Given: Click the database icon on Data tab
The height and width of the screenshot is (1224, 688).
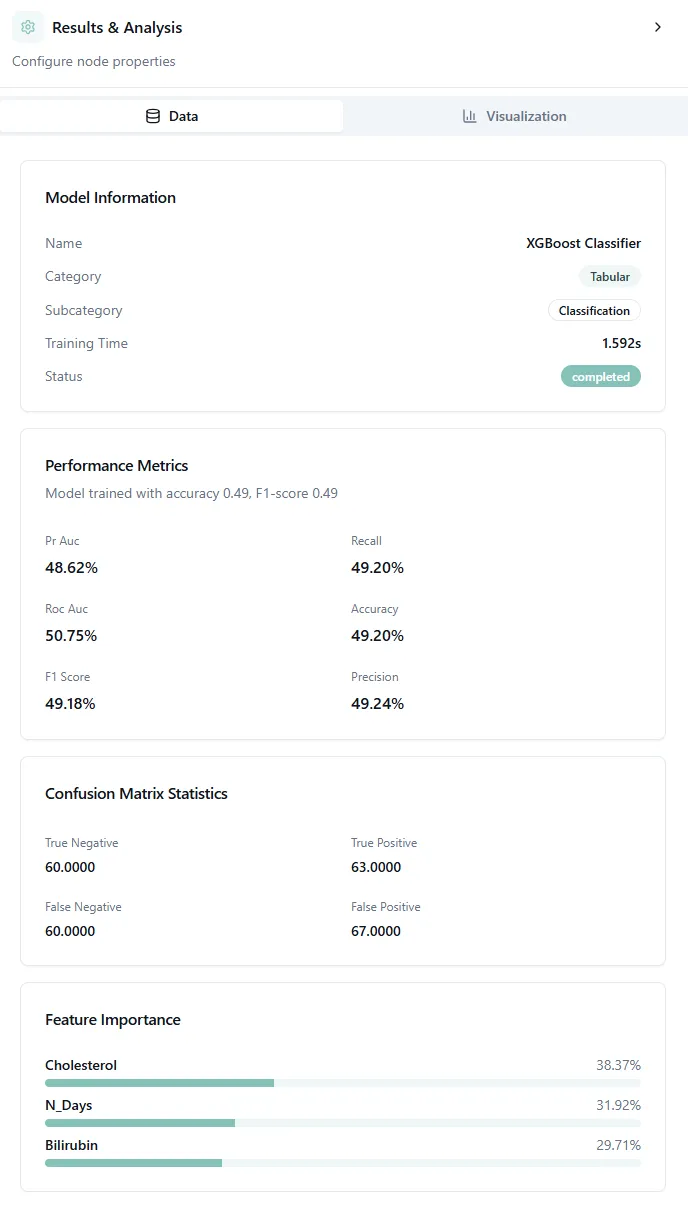Looking at the screenshot, I should tap(153, 116).
